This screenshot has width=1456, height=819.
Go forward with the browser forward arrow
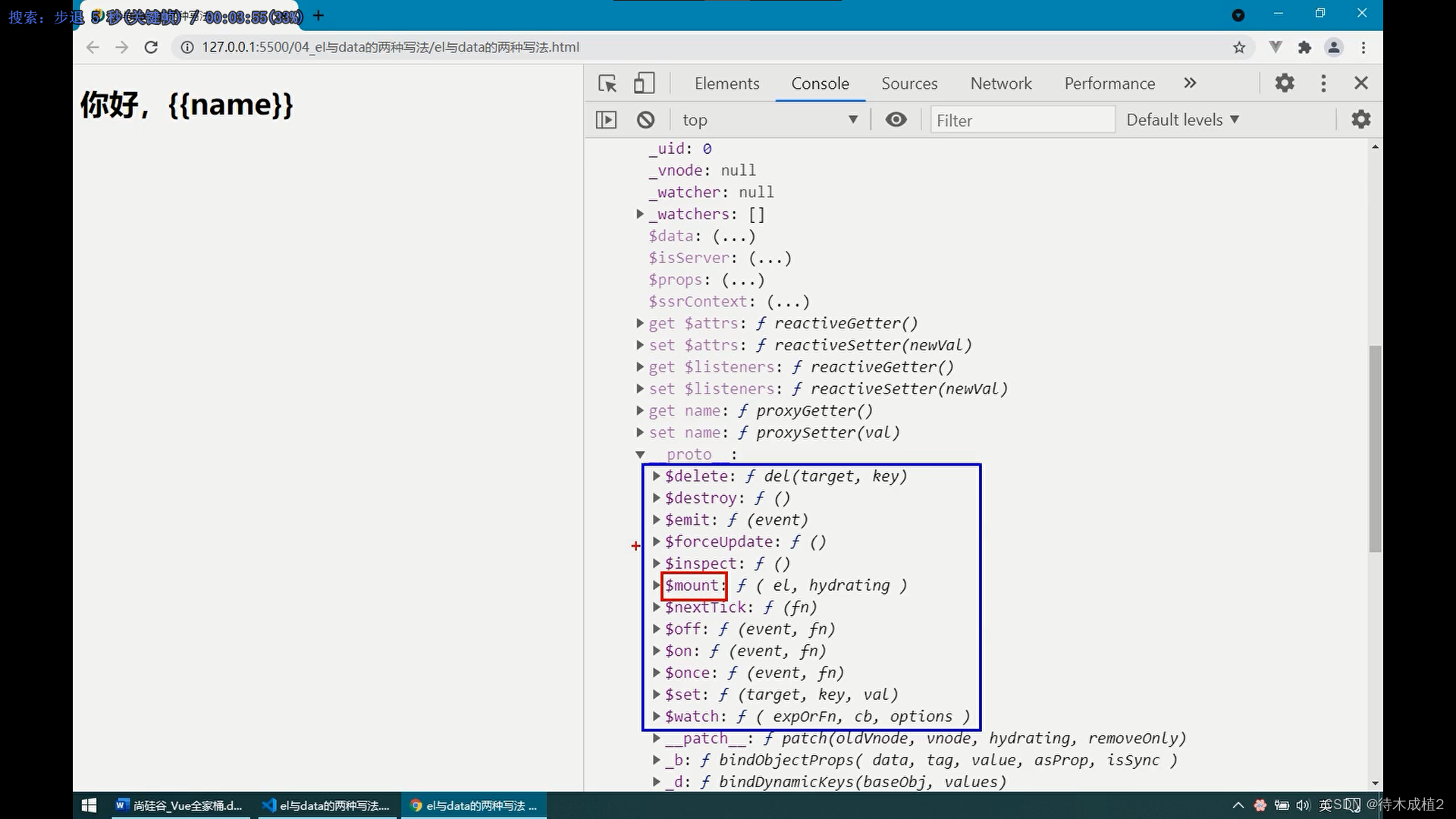pyautogui.click(x=121, y=47)
